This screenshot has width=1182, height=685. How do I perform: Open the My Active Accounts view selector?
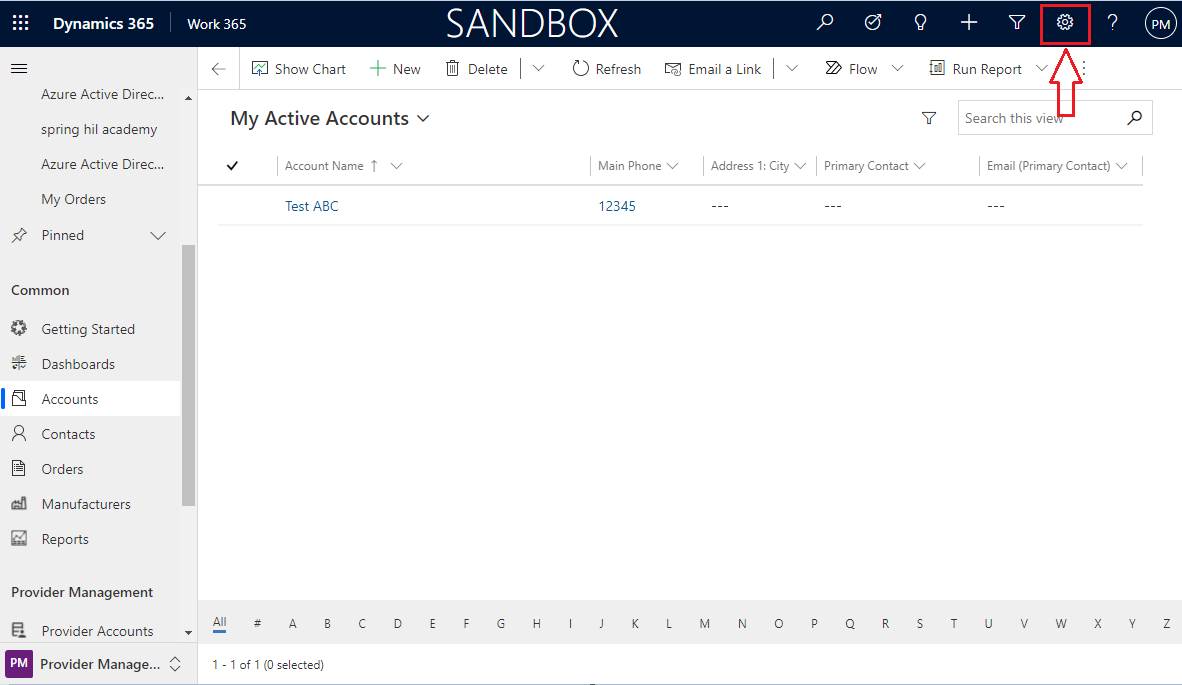[330, 118]
